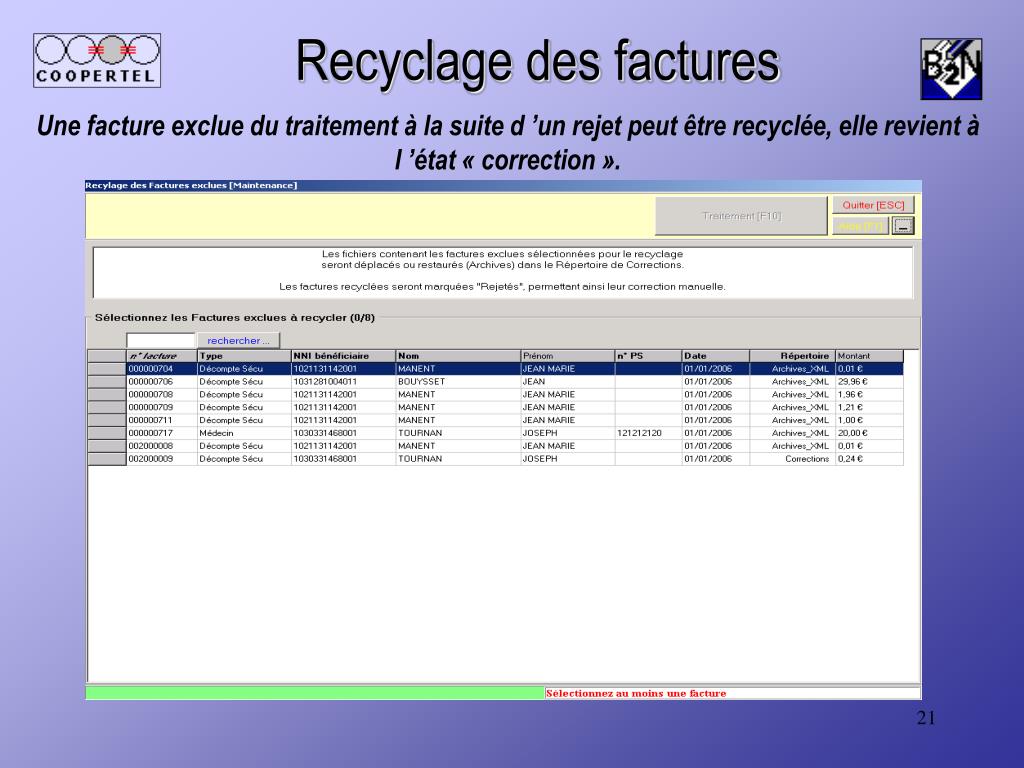Click the n° PS column header

pos(648,356)
